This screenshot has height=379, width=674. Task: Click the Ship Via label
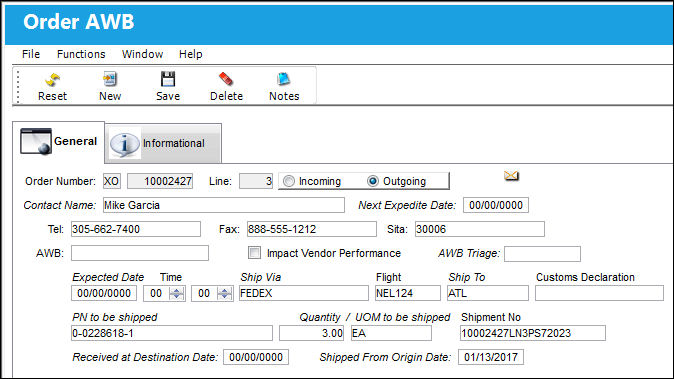[x=260, y=277]
